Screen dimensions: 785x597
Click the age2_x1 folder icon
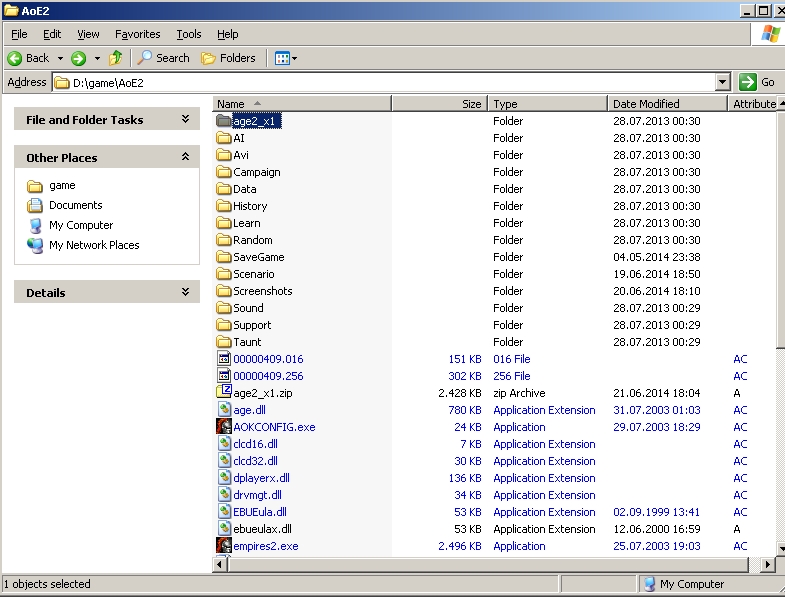pos(223,121)
